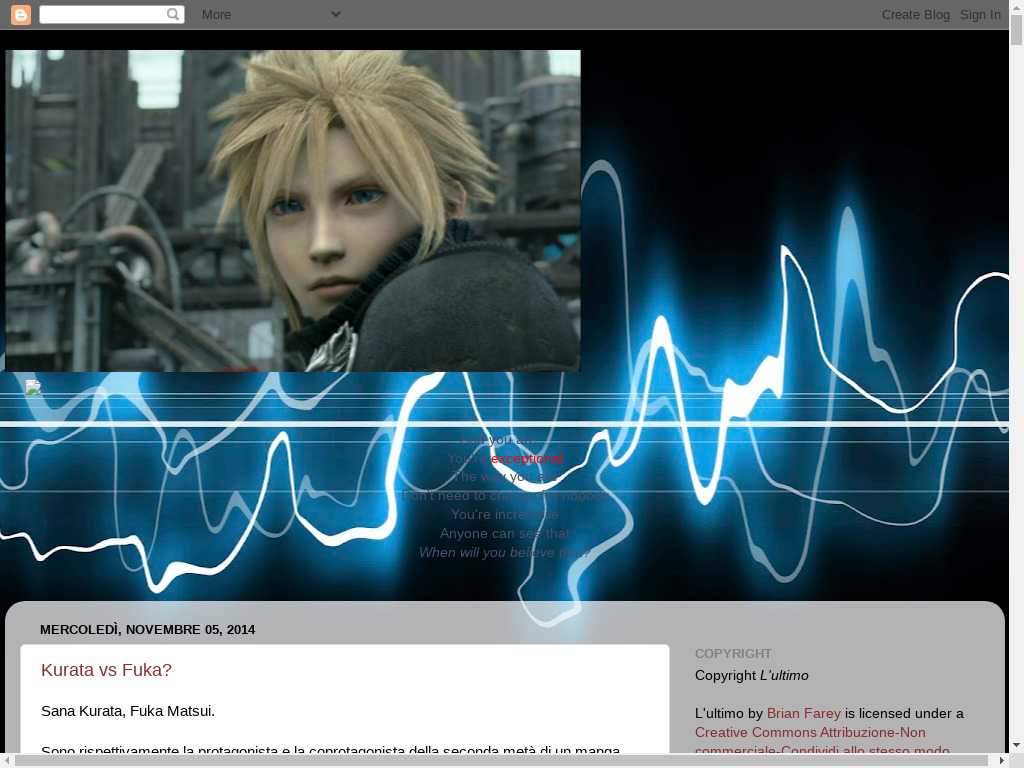The image size is (1024, 768).
Task: Click the vertical scrollbar up arrow
Action: (x=1016, y=6)
